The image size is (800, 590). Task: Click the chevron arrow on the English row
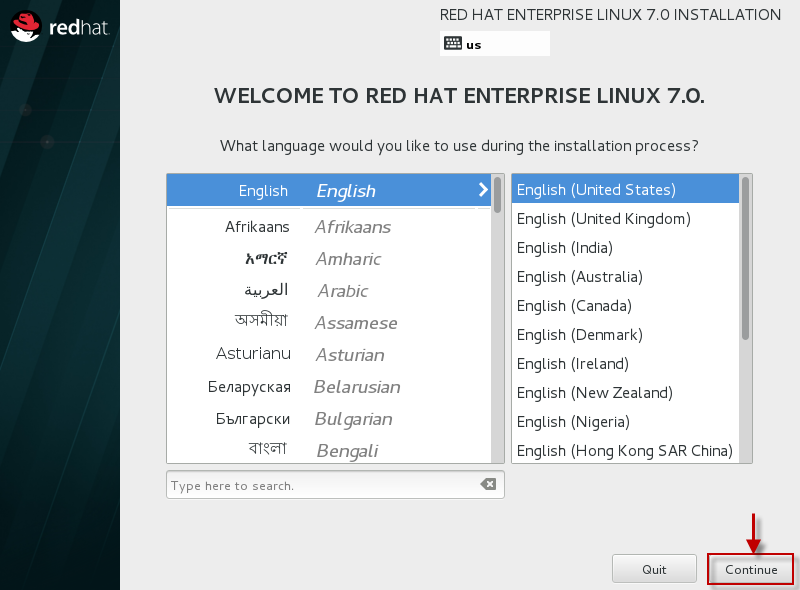[483, 190]
